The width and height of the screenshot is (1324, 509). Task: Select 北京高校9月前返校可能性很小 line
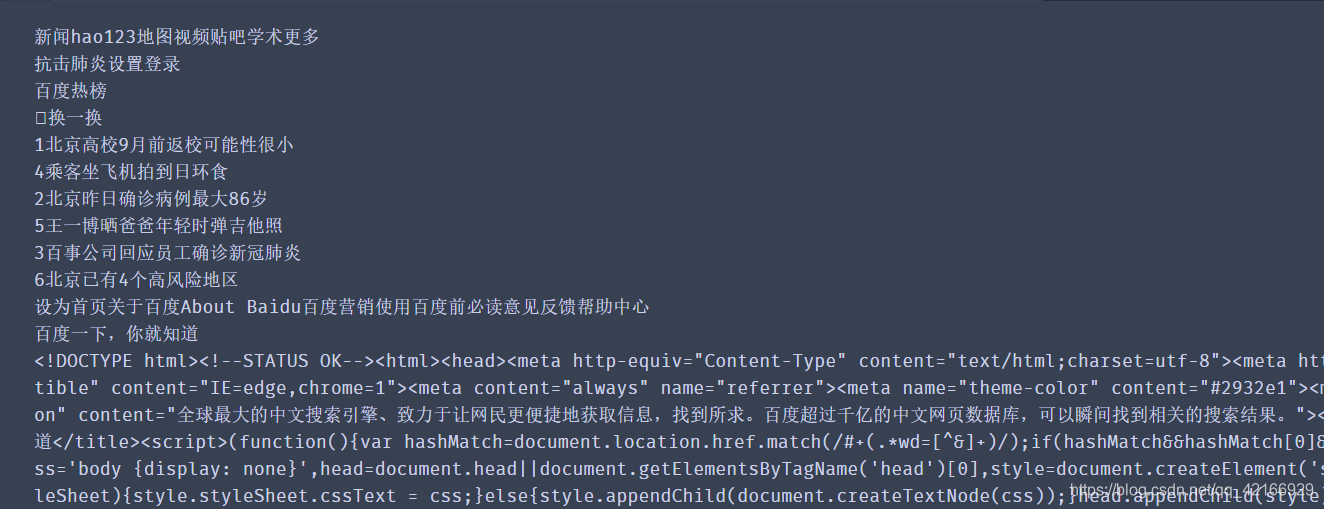[164, 145]
